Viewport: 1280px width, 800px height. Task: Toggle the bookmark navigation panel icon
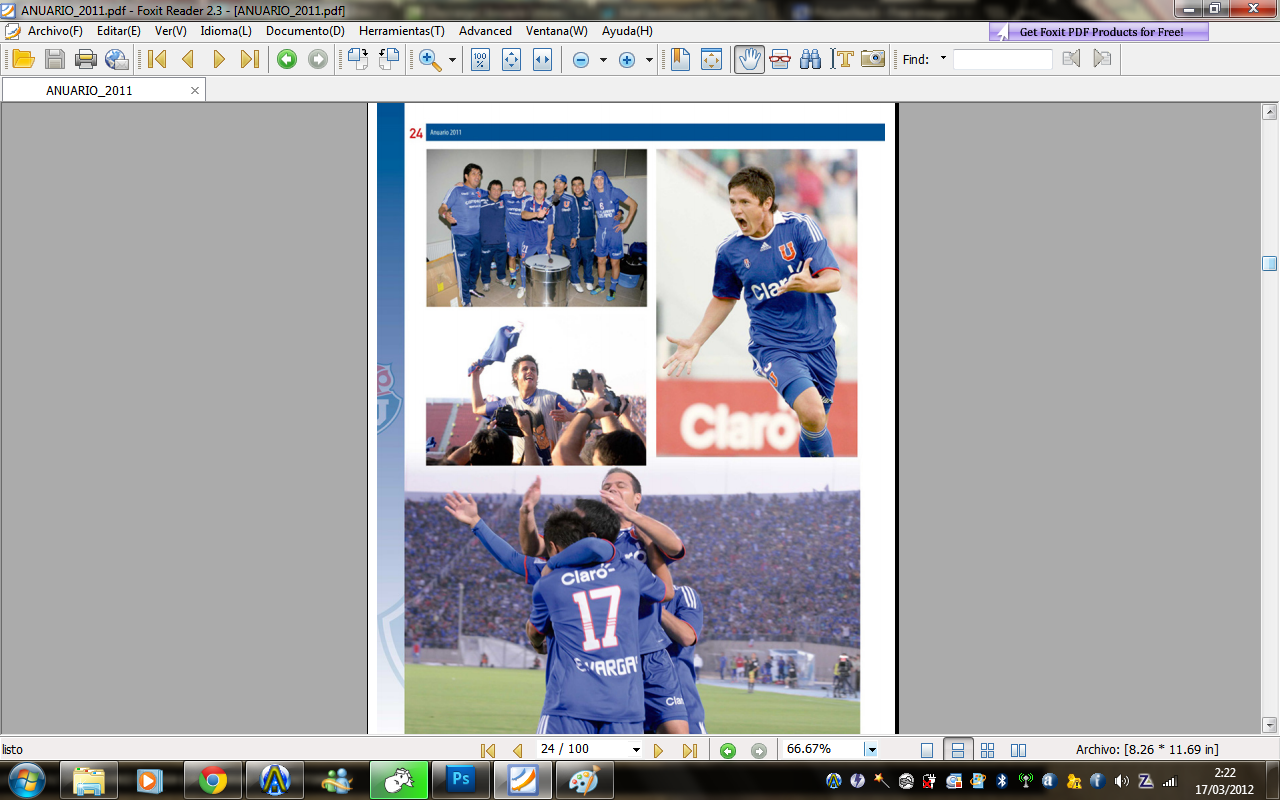[x=680, y=59]
